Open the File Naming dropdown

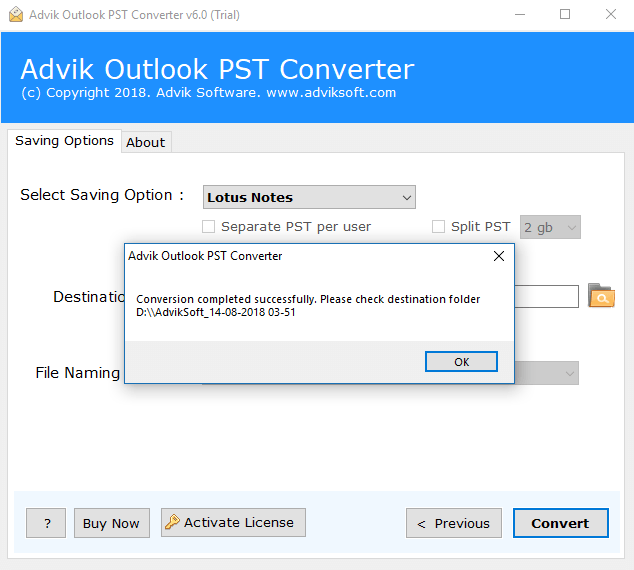pyautogui.click(x=547, y=373)
